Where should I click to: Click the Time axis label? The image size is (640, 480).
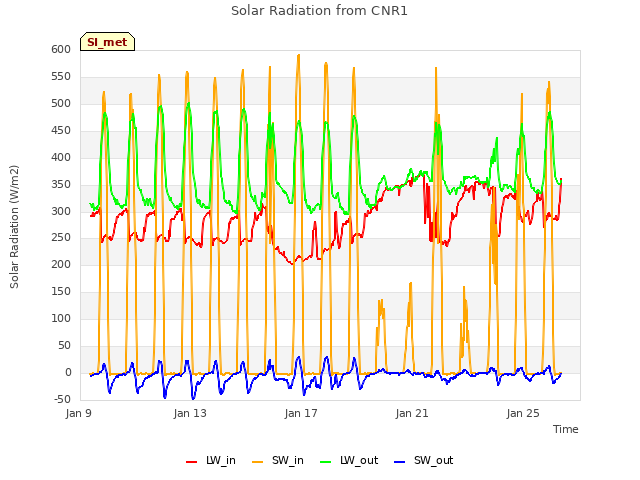pos(565,429)
